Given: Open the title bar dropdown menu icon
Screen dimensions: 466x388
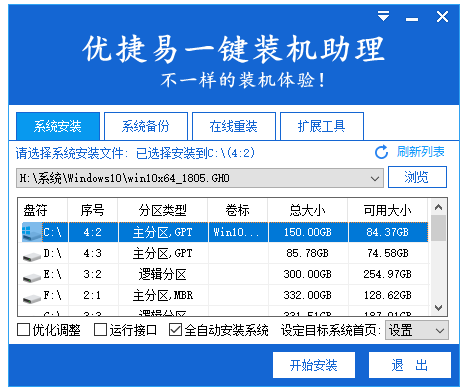Looking at the screenshot, I should tap(383, 16).
